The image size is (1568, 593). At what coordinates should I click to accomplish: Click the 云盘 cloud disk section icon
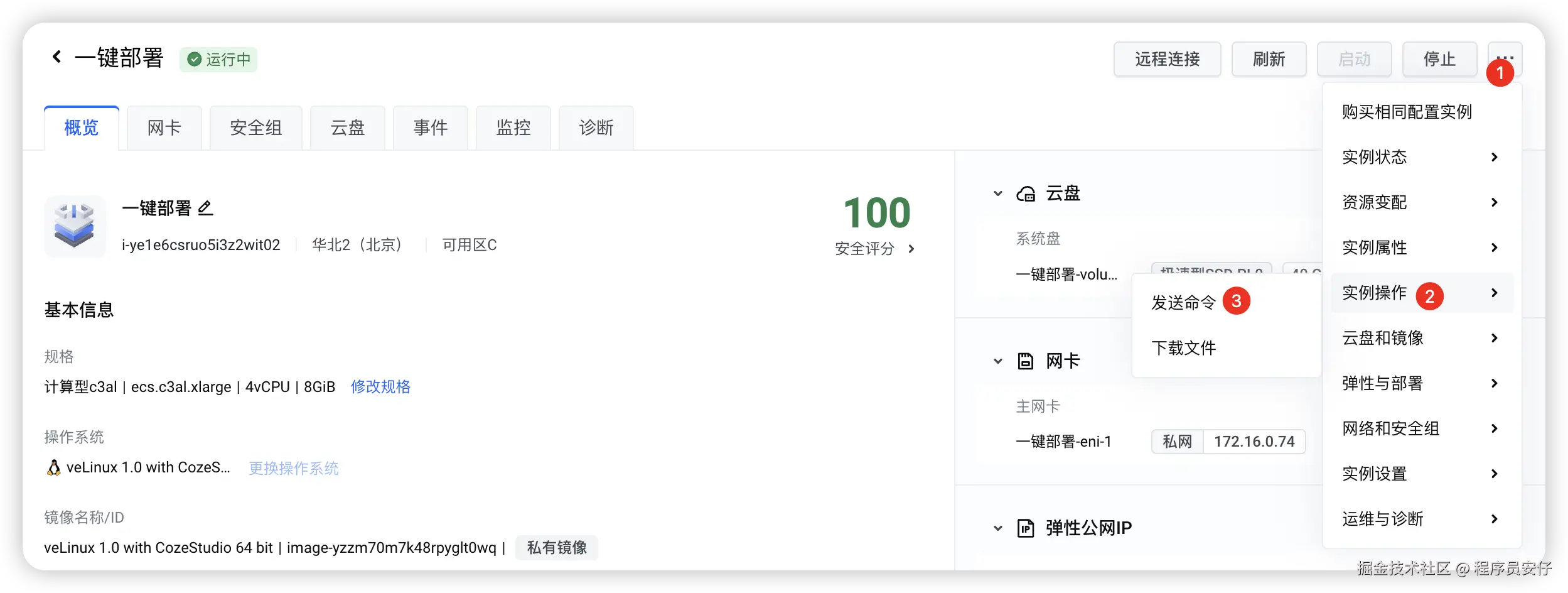pyautogui.click(x=1026, y=194)
